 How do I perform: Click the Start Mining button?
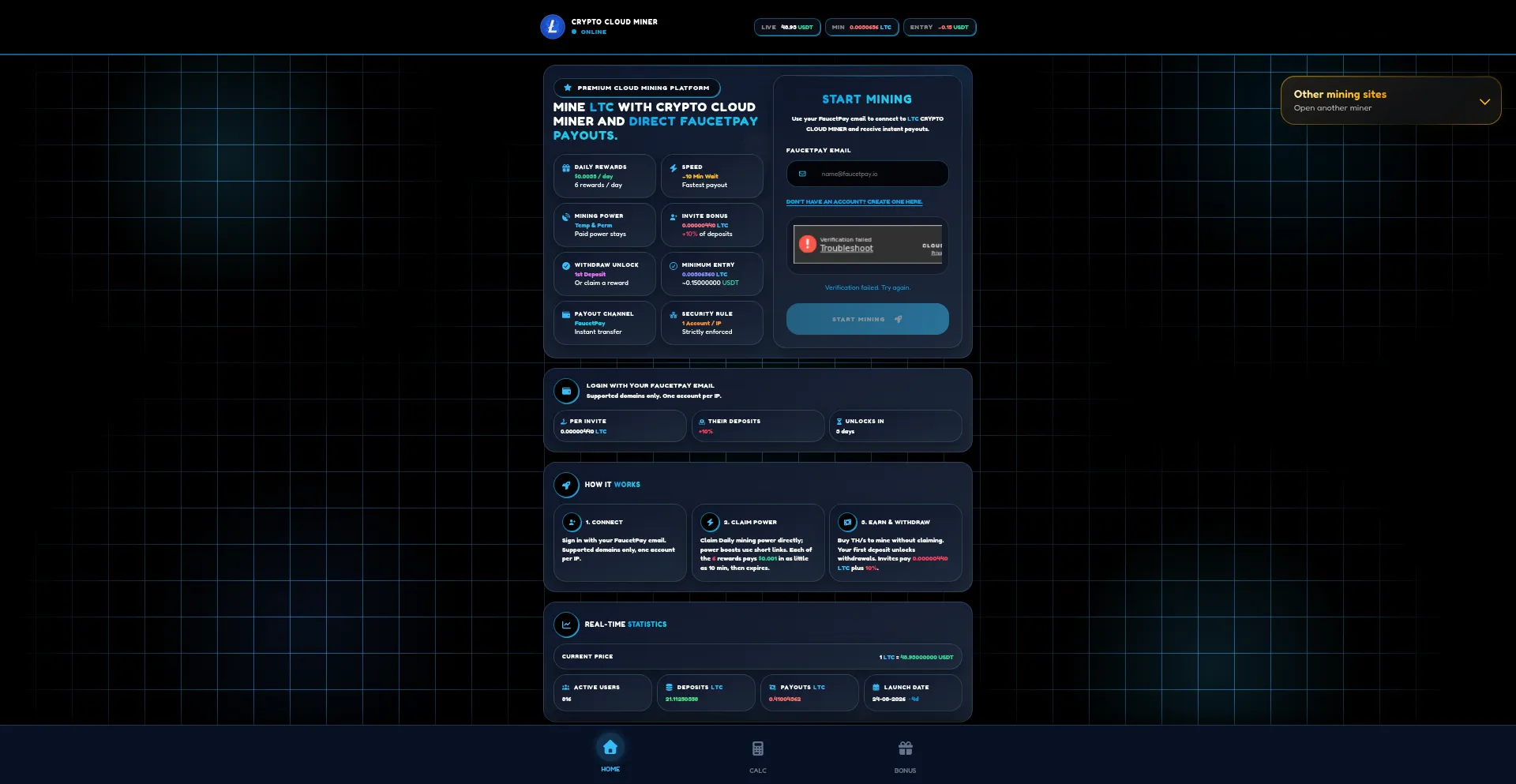click(868, 319)
